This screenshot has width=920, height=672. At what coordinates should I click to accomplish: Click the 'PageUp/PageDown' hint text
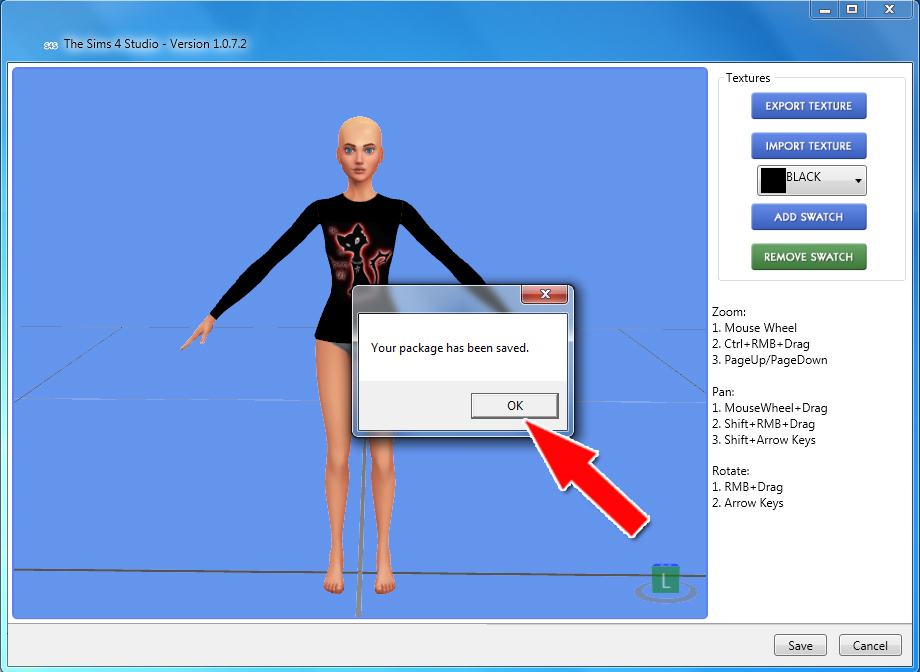coord(776,360)
